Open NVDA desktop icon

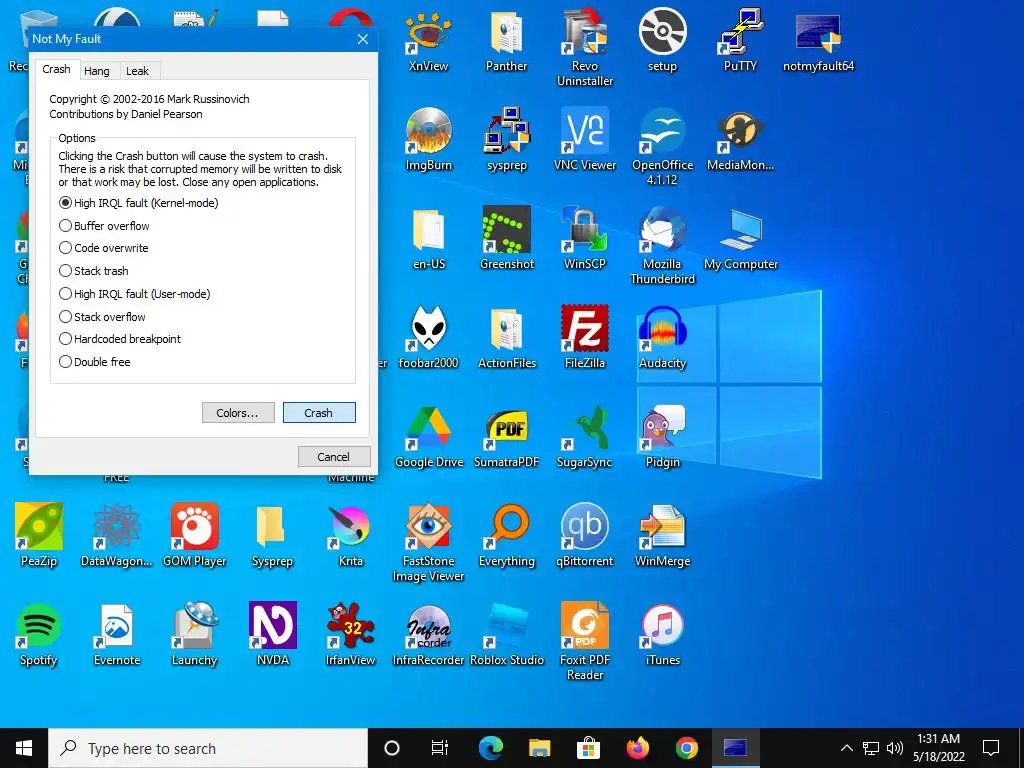coord(273,635)
